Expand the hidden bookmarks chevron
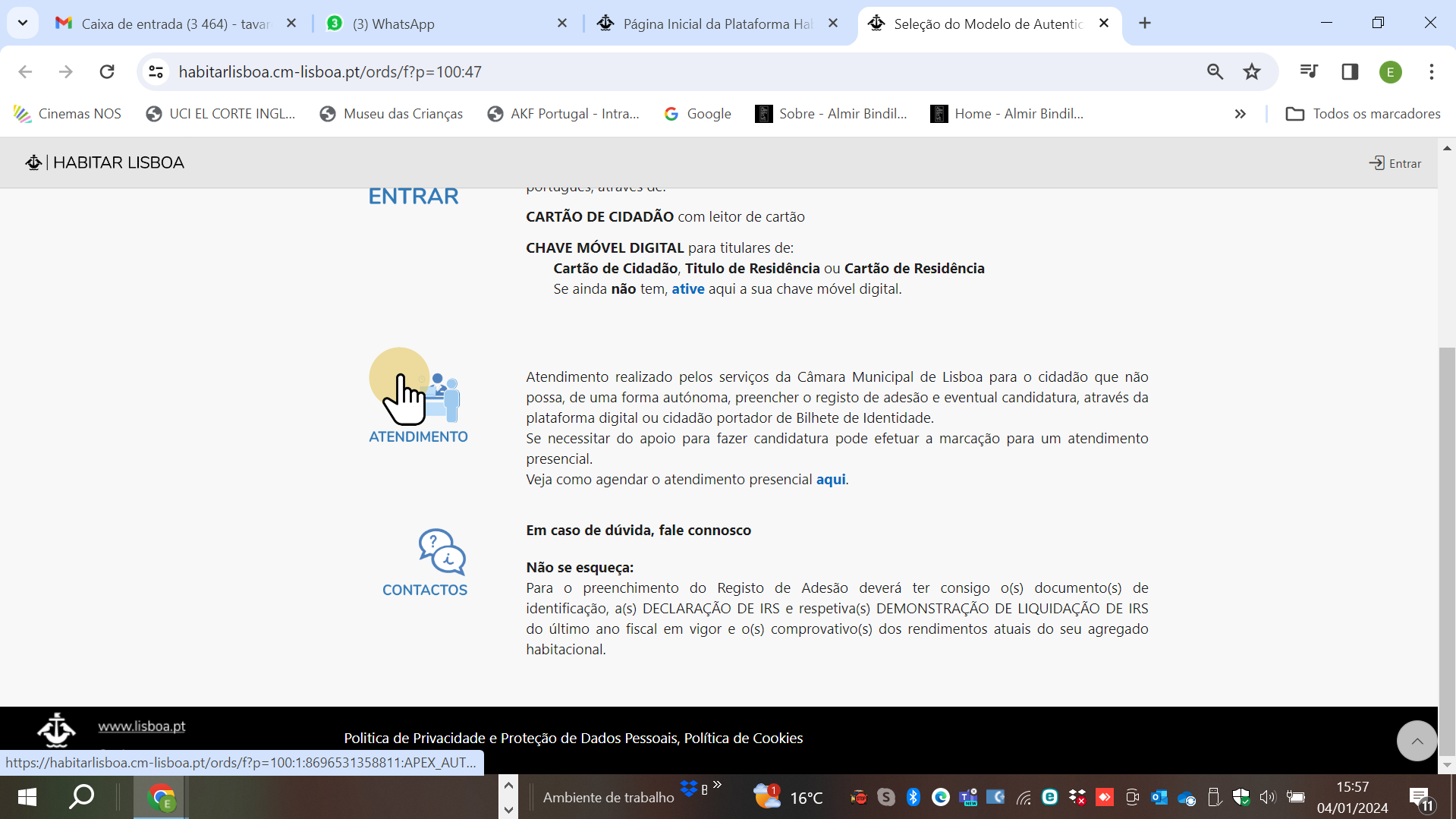 (1240, 114)
